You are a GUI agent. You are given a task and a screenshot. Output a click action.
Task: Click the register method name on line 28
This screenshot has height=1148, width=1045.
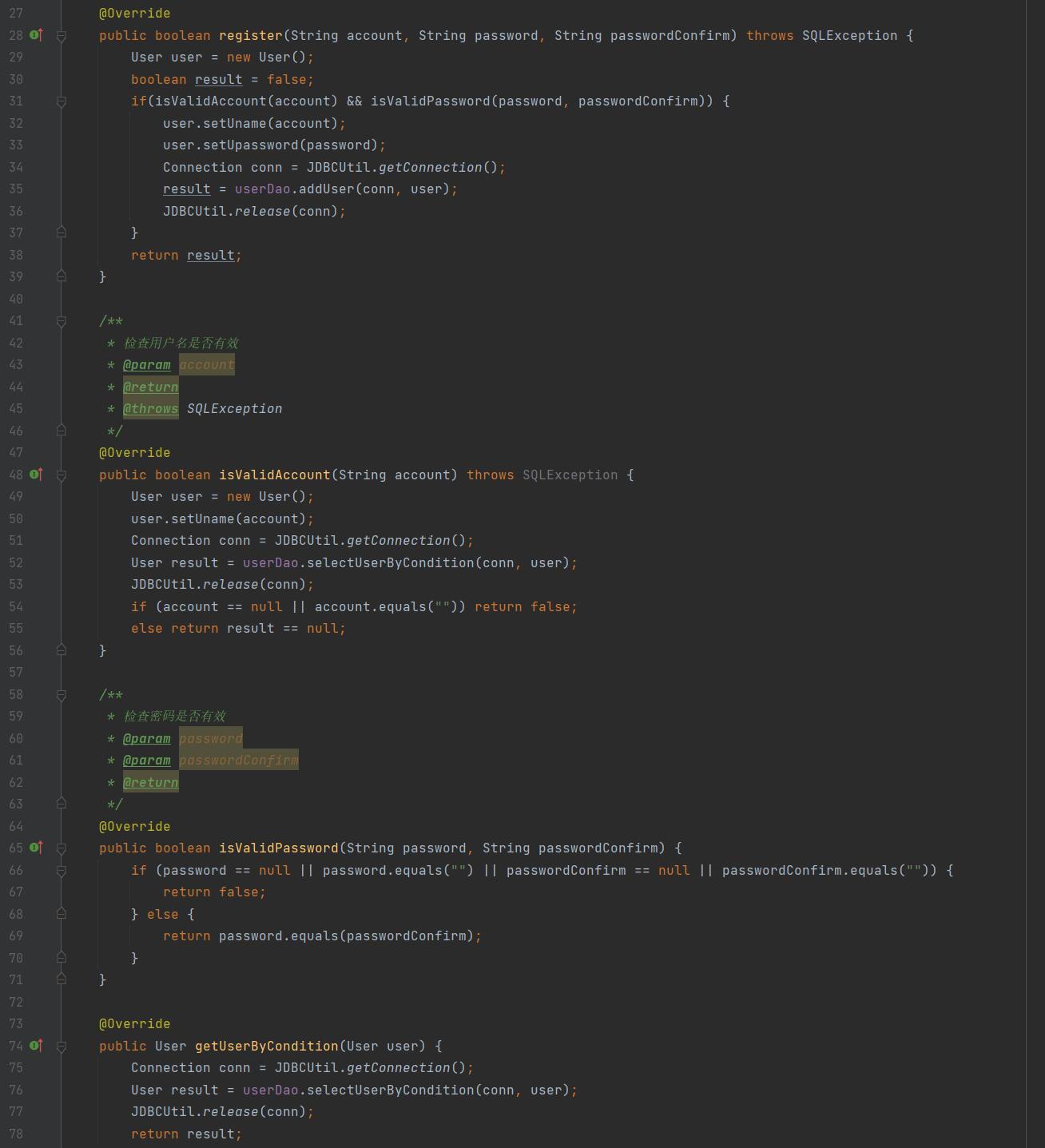251,35
